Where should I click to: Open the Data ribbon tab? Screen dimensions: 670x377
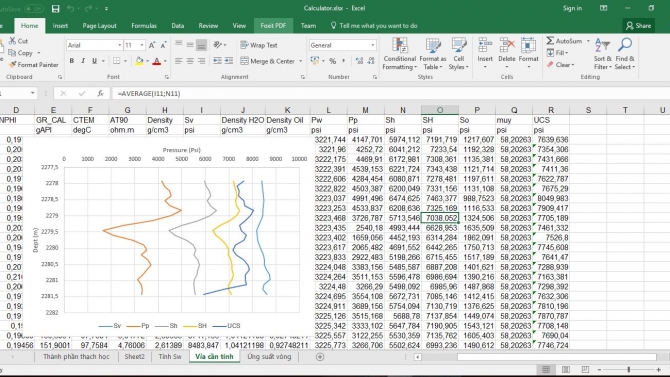click(178, 26)
